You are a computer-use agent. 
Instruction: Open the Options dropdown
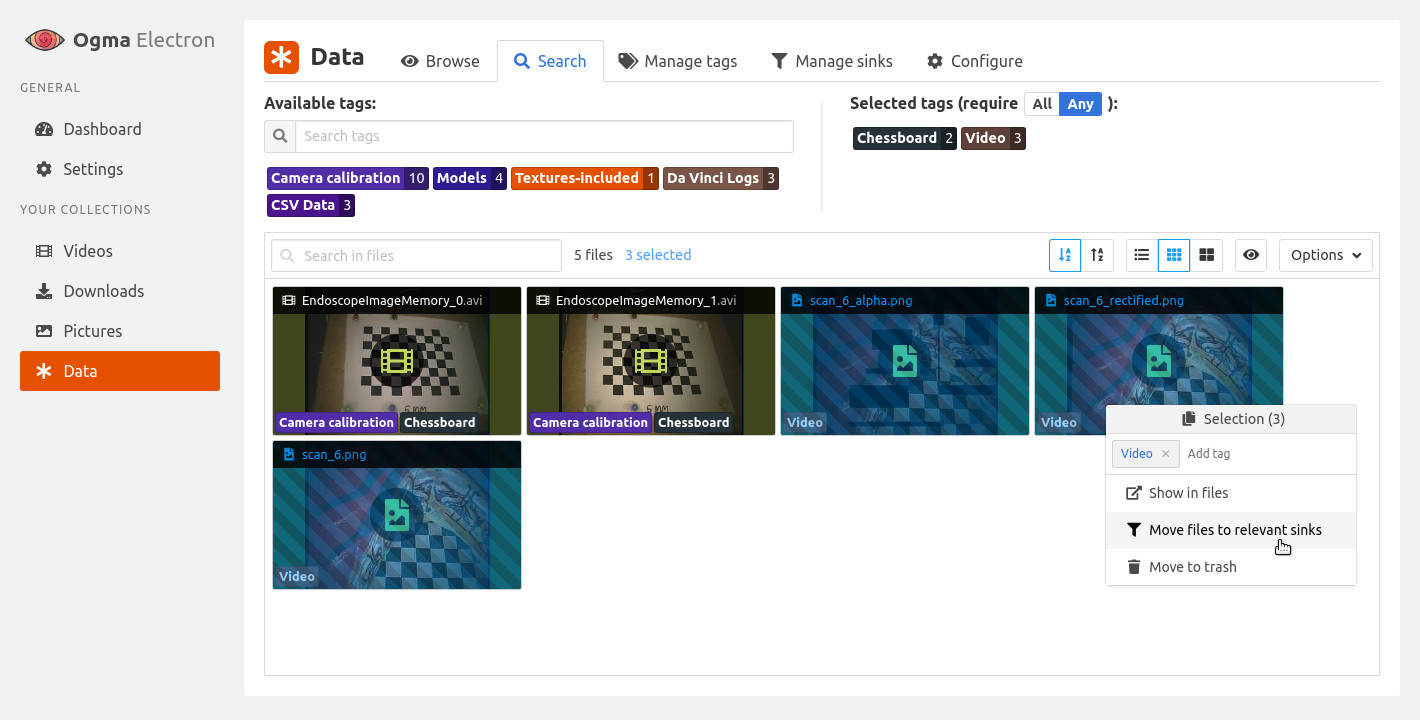tap(1326, 255)
